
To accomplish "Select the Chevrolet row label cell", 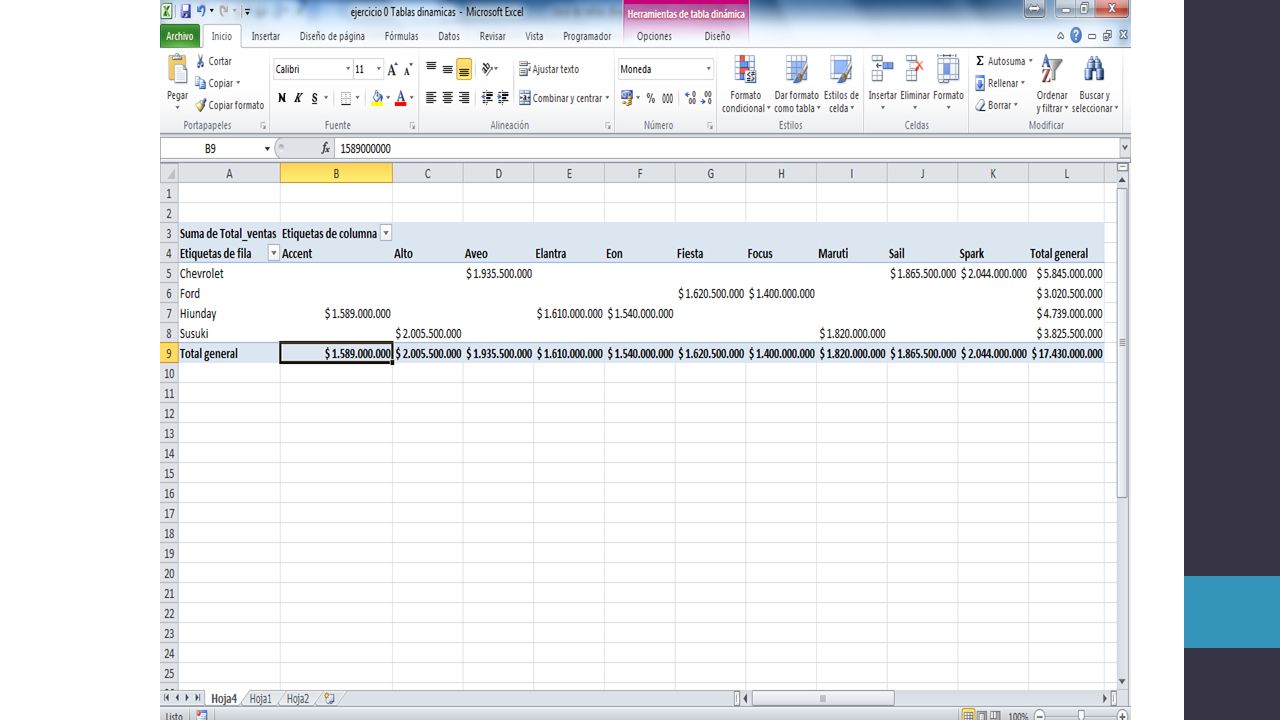I will tap(229, 273).
